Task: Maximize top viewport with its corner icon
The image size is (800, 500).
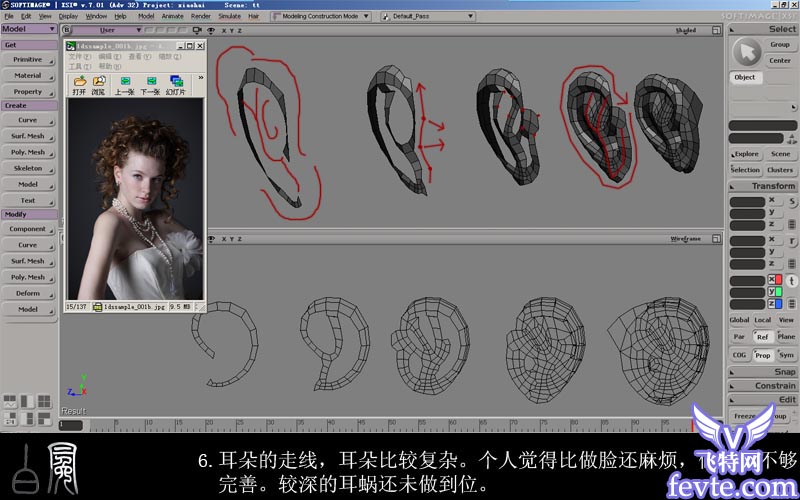Action: 716,31
